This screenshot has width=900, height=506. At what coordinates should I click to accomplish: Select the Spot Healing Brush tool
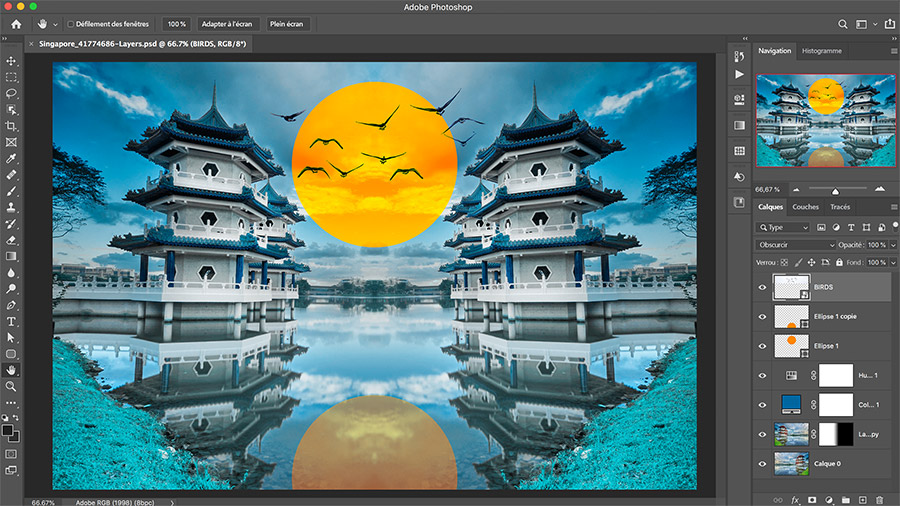[x=11, y=175]
